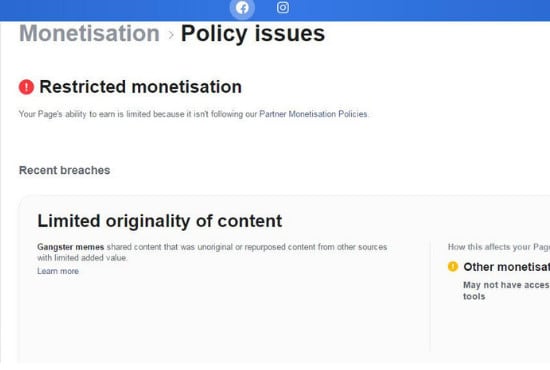The height and width of the screenshot is (370, 550).
Task: Go back to Monetisation breadcrumb
Action: coord(89,34)
